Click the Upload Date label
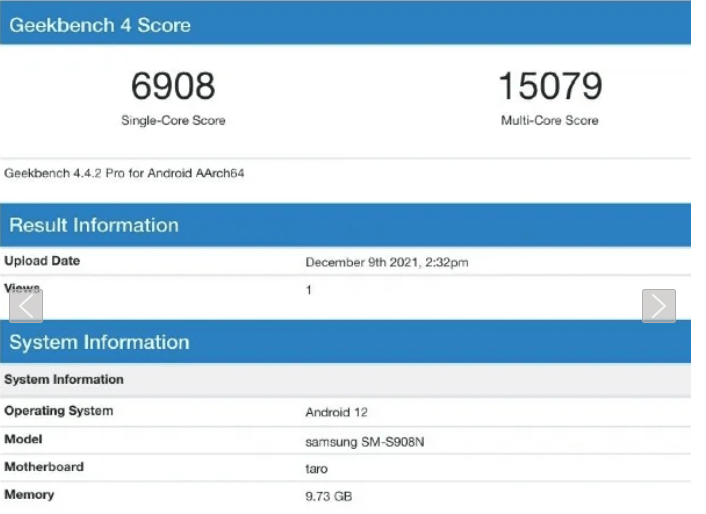706x514 pixels. pos(42,261)
